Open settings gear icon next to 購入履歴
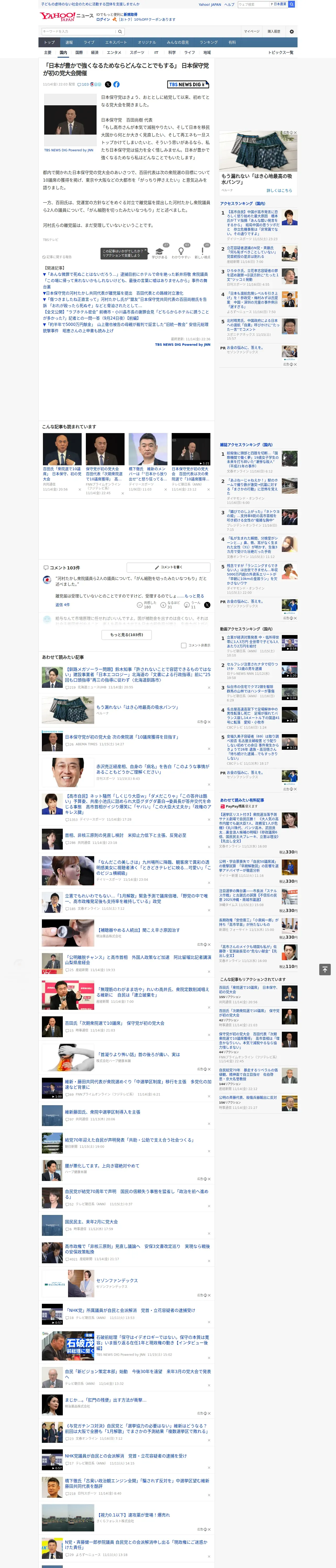The width and height of the screenshot is (336, 1568). pos(292,31)
